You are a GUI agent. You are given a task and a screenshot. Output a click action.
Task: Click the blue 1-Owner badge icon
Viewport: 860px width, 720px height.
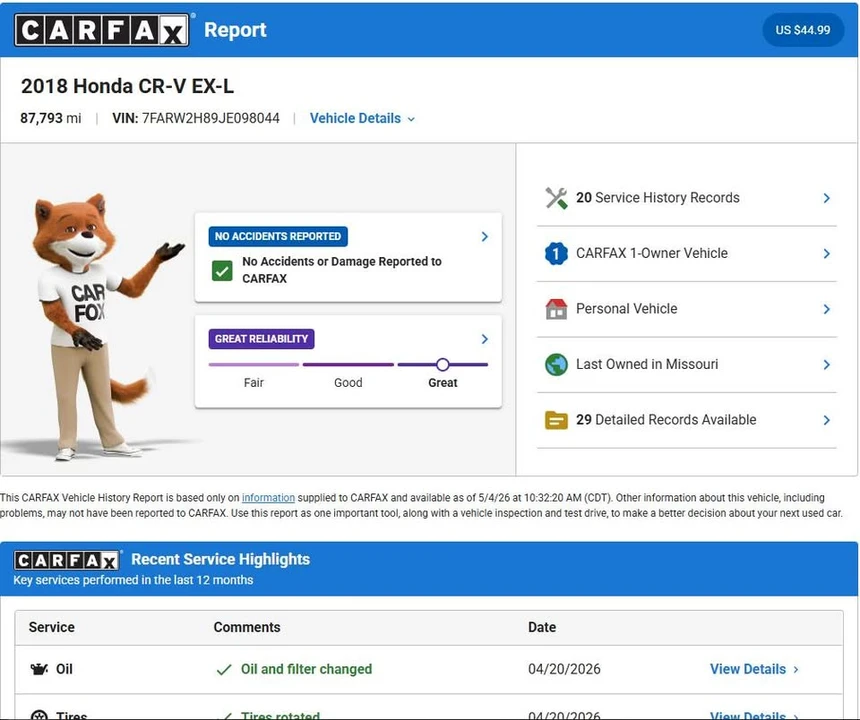click(x=556, y=253)
